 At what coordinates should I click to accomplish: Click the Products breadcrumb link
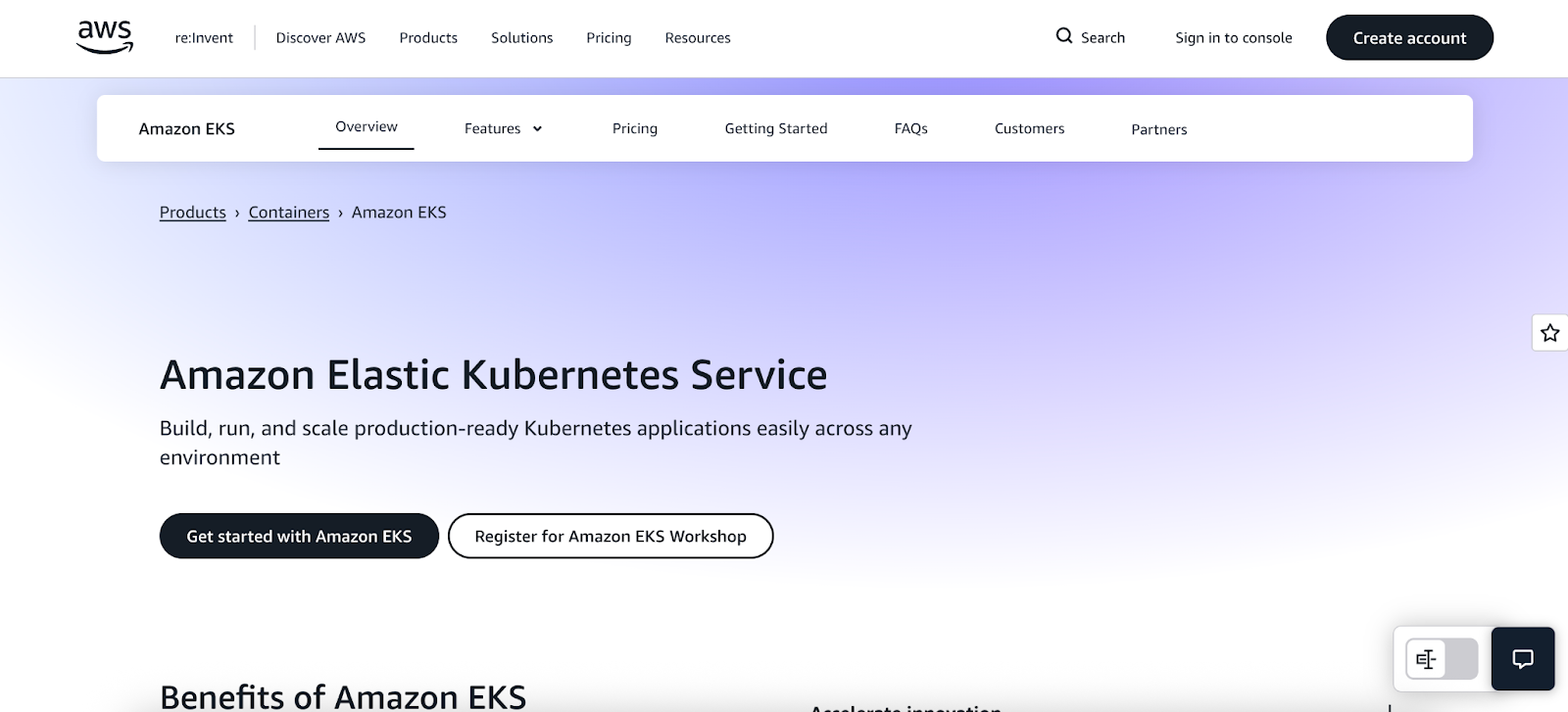coord(193,213)
